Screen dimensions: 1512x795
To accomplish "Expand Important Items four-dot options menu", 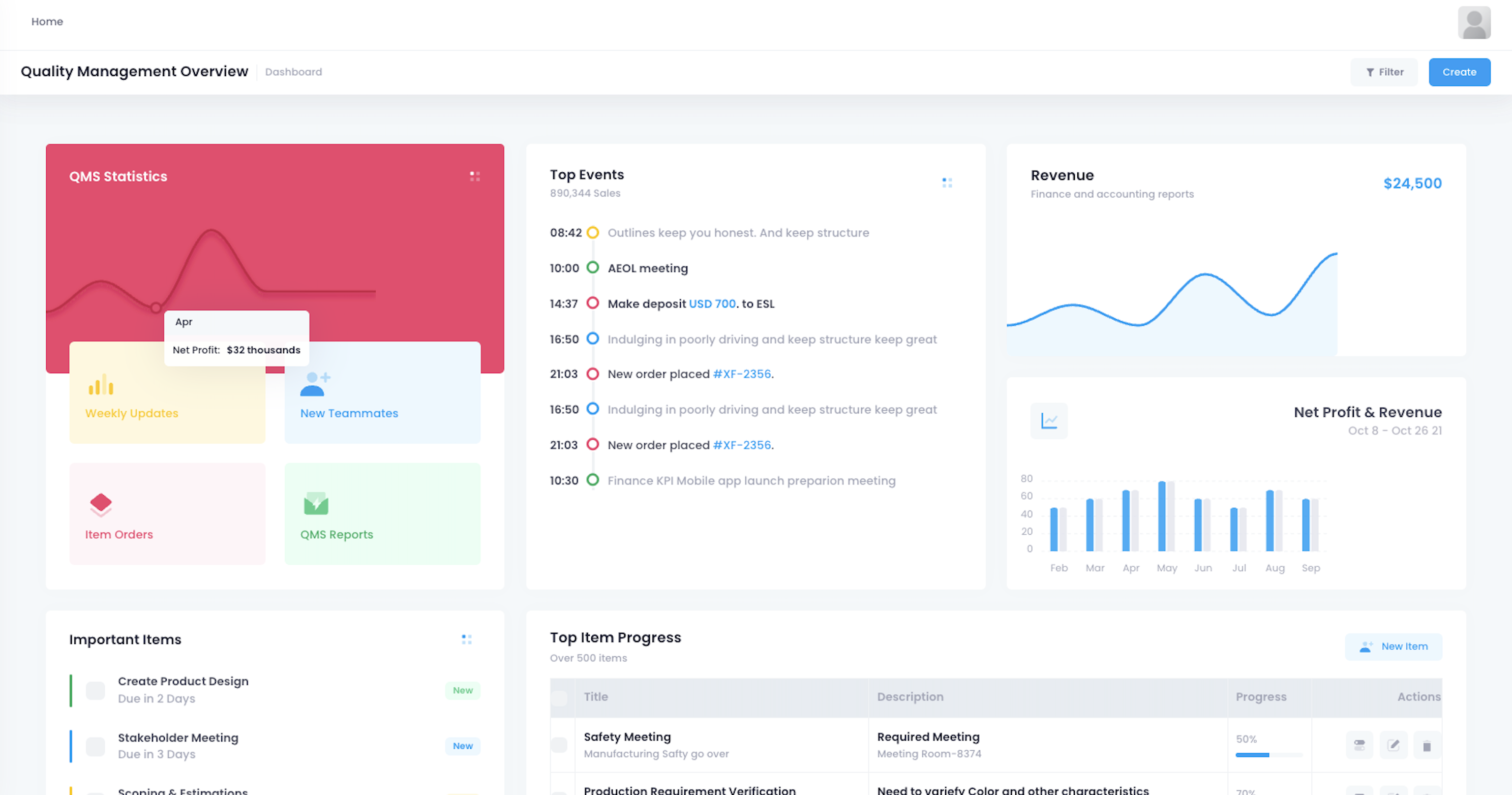I will pos(467,639).
